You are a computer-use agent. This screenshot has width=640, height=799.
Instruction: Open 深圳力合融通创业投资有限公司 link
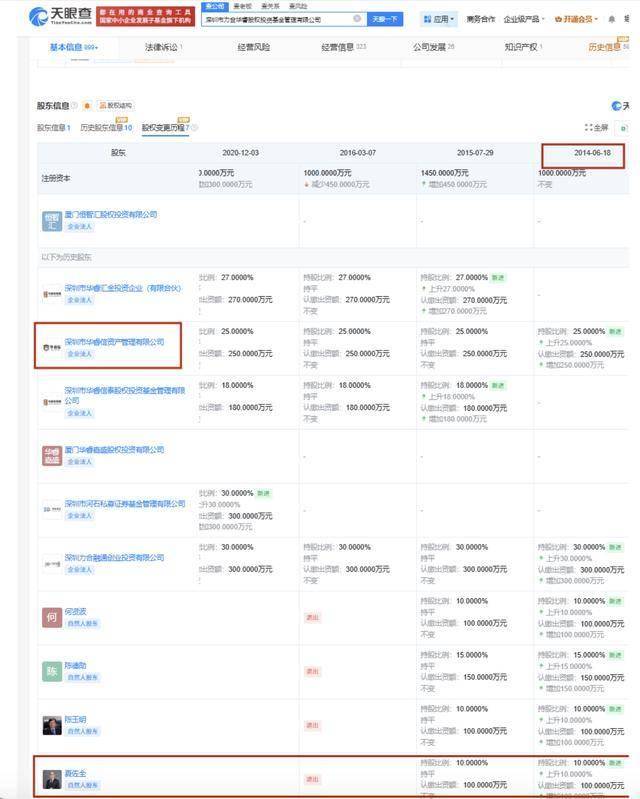click(x=114, y=557)
